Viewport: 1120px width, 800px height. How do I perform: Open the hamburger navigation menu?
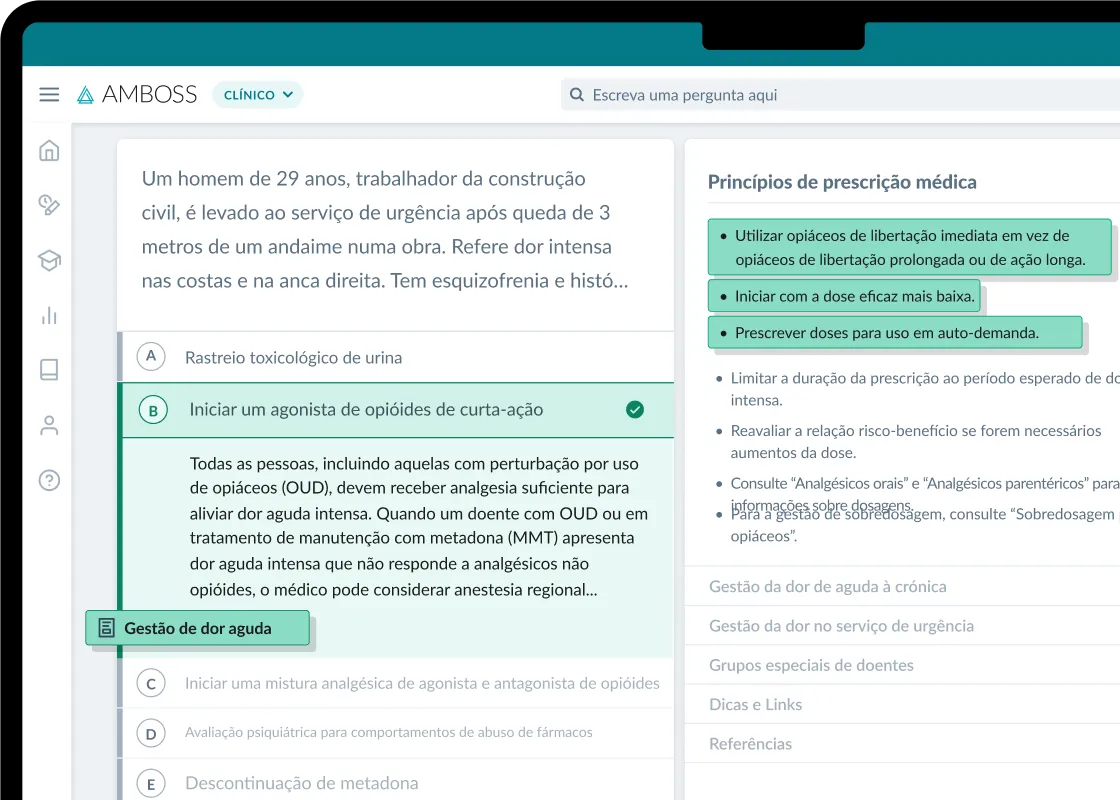click(x=49, y=94)
